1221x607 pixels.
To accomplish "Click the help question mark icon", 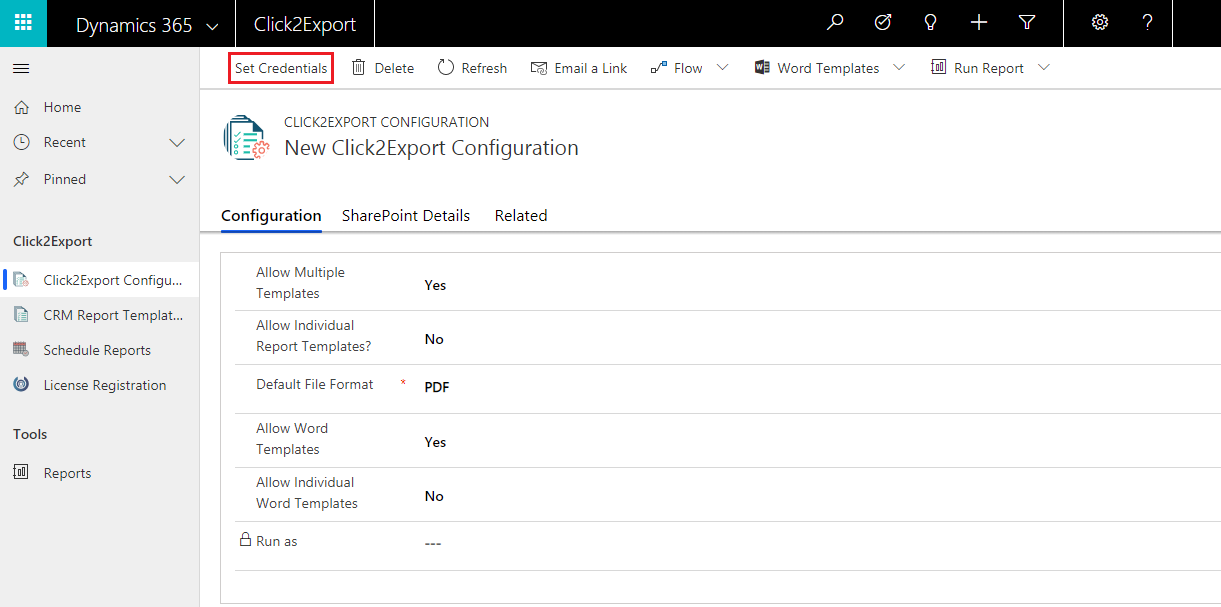I will [x=1148, y=23].
